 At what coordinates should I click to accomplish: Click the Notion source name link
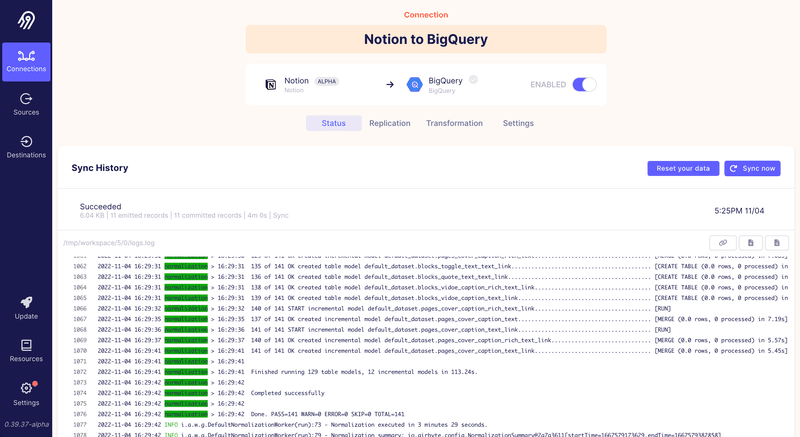pyautogui.click(x=296, y=81)
